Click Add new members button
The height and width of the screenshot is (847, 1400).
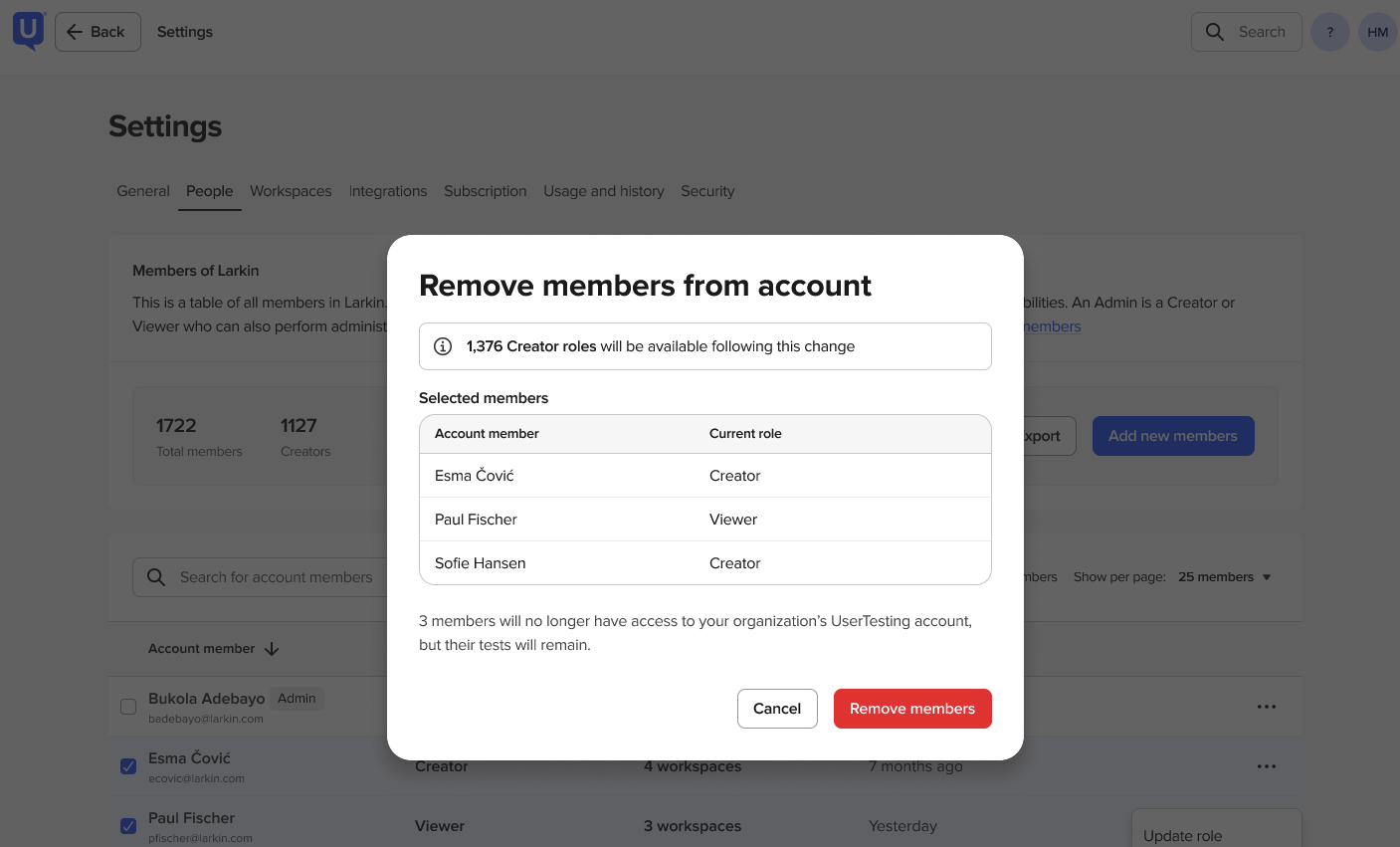click(1173, 436)
